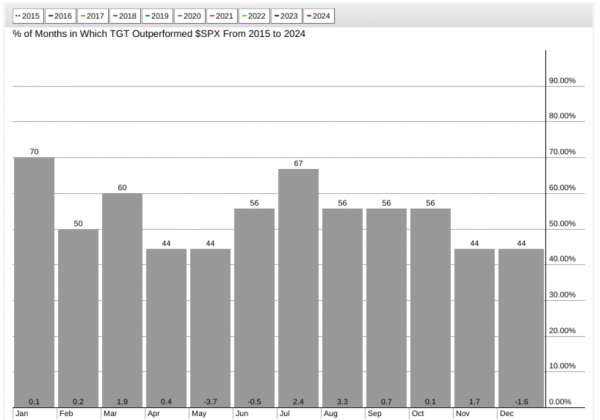Screen dimensions: 600x420
Task: Click the November bar in the chart
Action: [x=474, y=328]
